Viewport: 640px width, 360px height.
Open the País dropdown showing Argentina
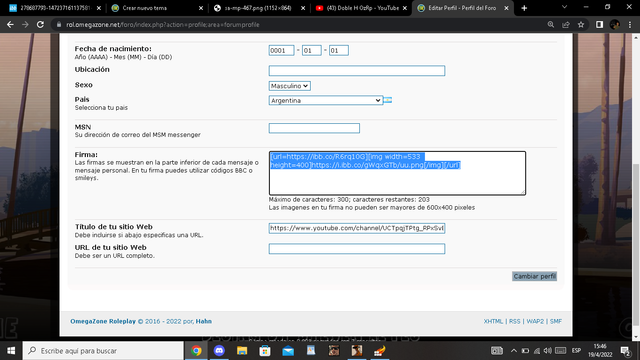(326, 100)
